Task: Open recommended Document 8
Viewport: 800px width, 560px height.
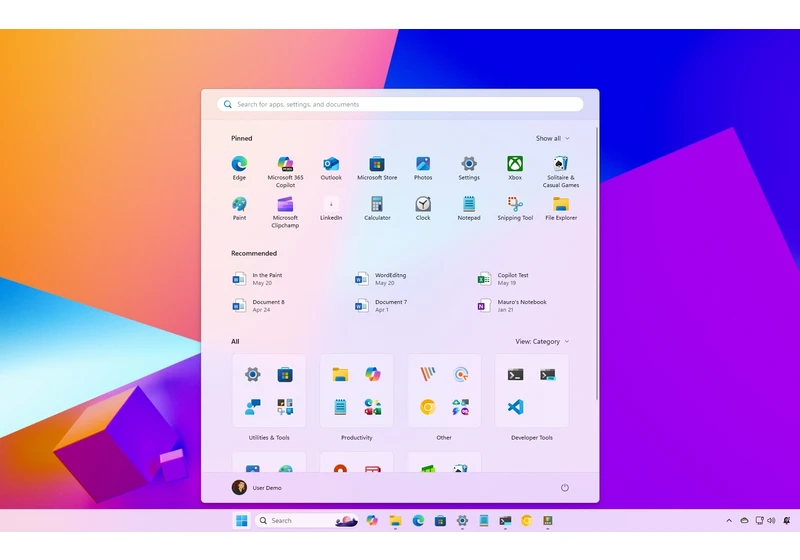Action: [259, 306]
